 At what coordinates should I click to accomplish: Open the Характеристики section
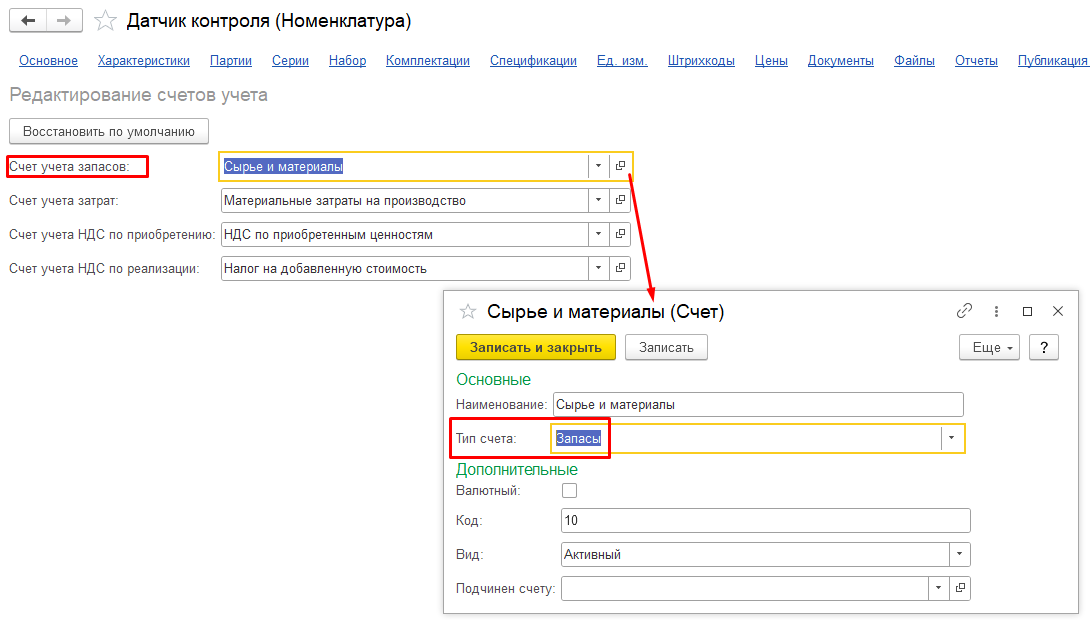tap(144, 60)
